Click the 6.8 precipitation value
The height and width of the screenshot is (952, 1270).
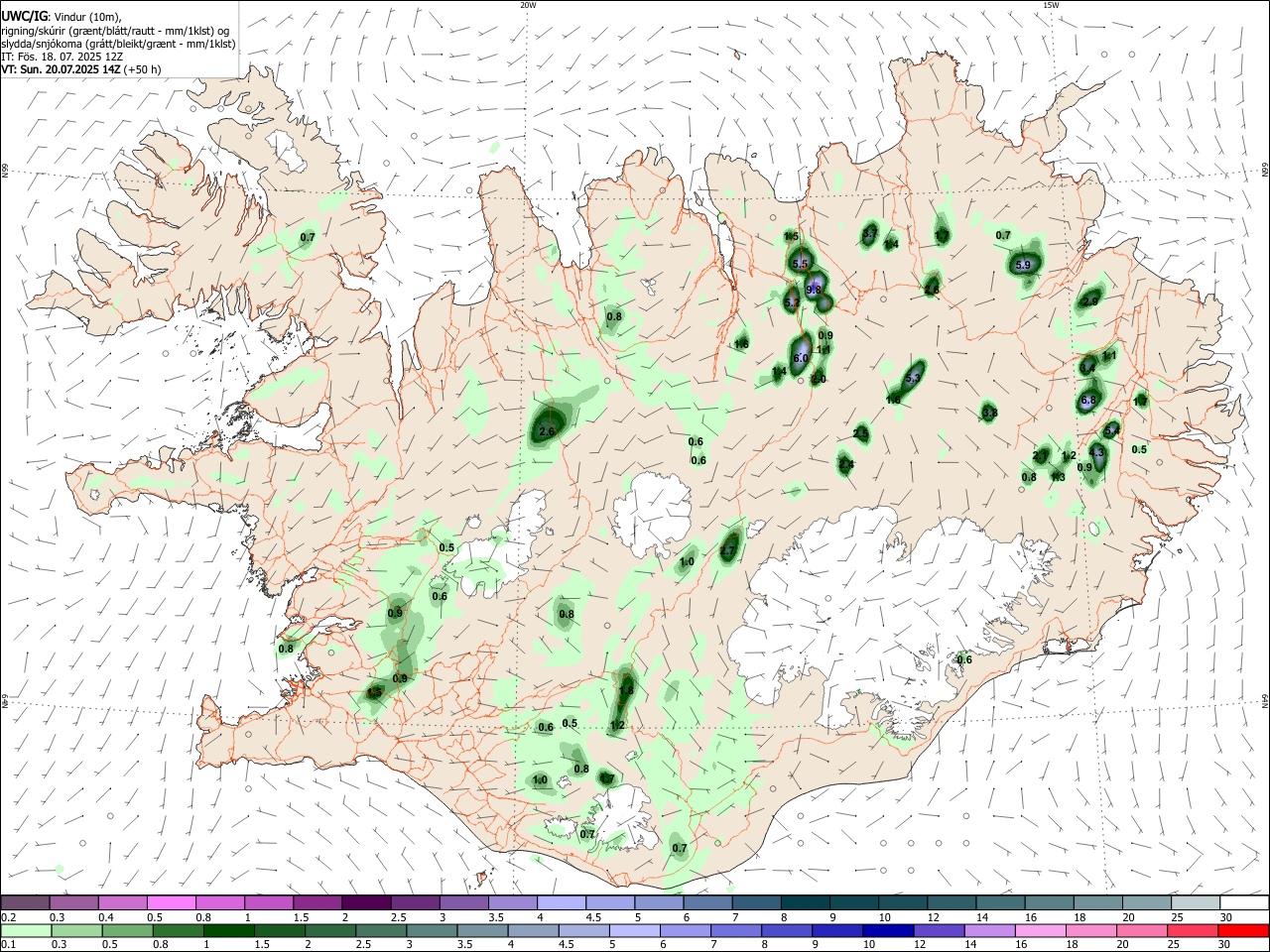click(x=1087, y=401)
